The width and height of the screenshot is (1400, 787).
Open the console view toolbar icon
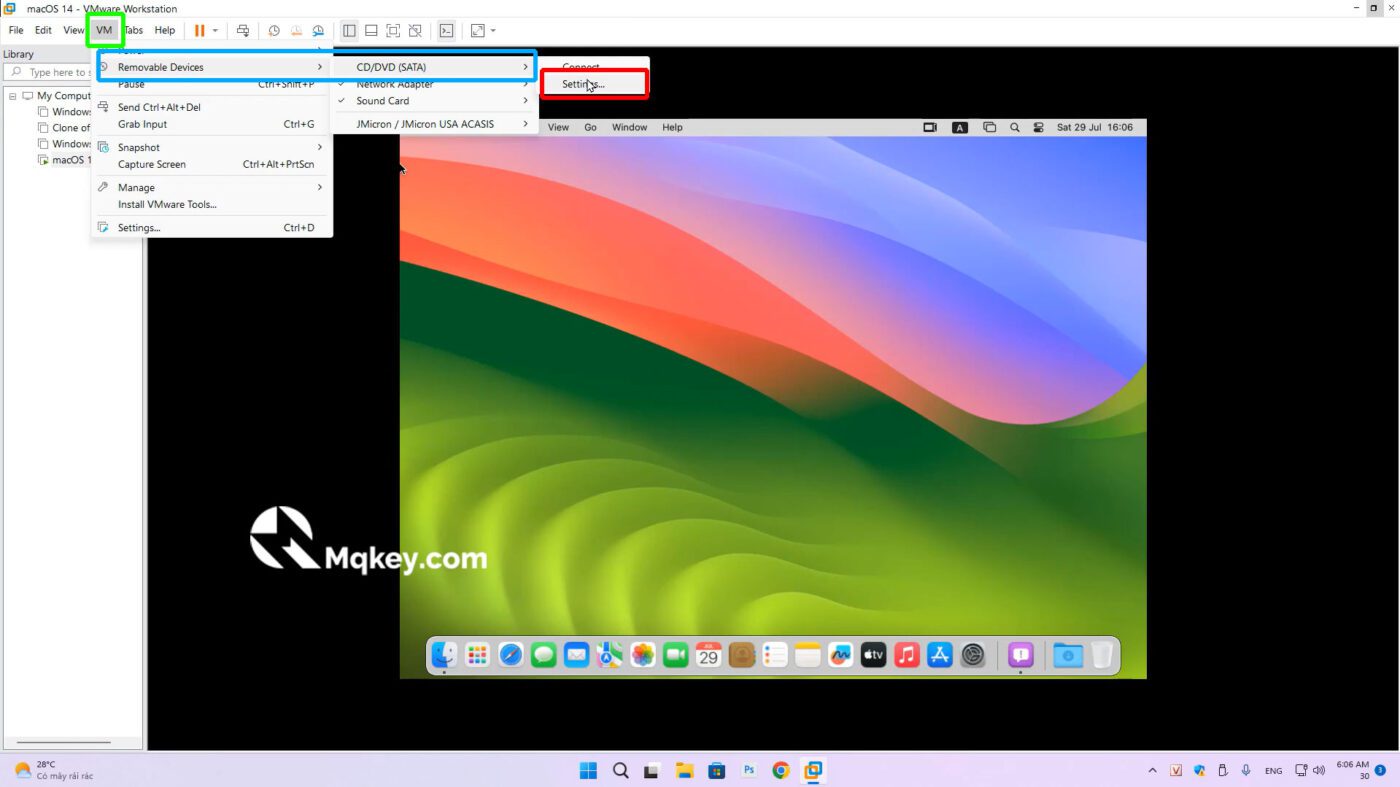tap(446, 30)
